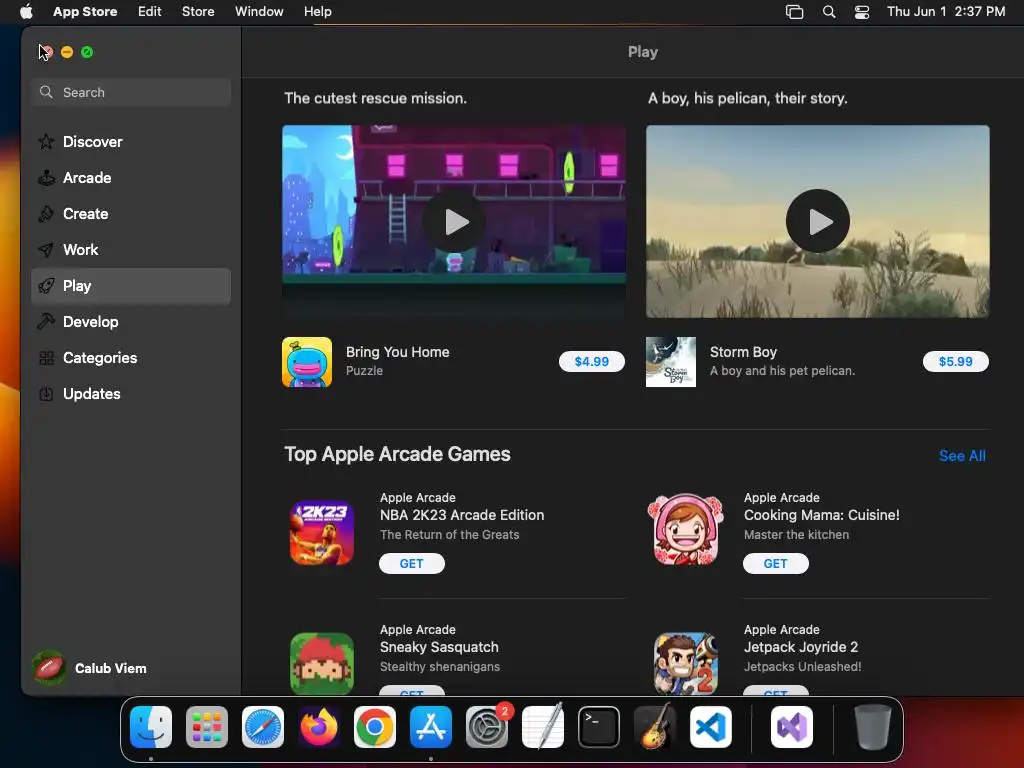The image size is (1024, 768).
Task: Click the Calub Viem account avatar
Action: pyautogui.click(x=49, y=668)
